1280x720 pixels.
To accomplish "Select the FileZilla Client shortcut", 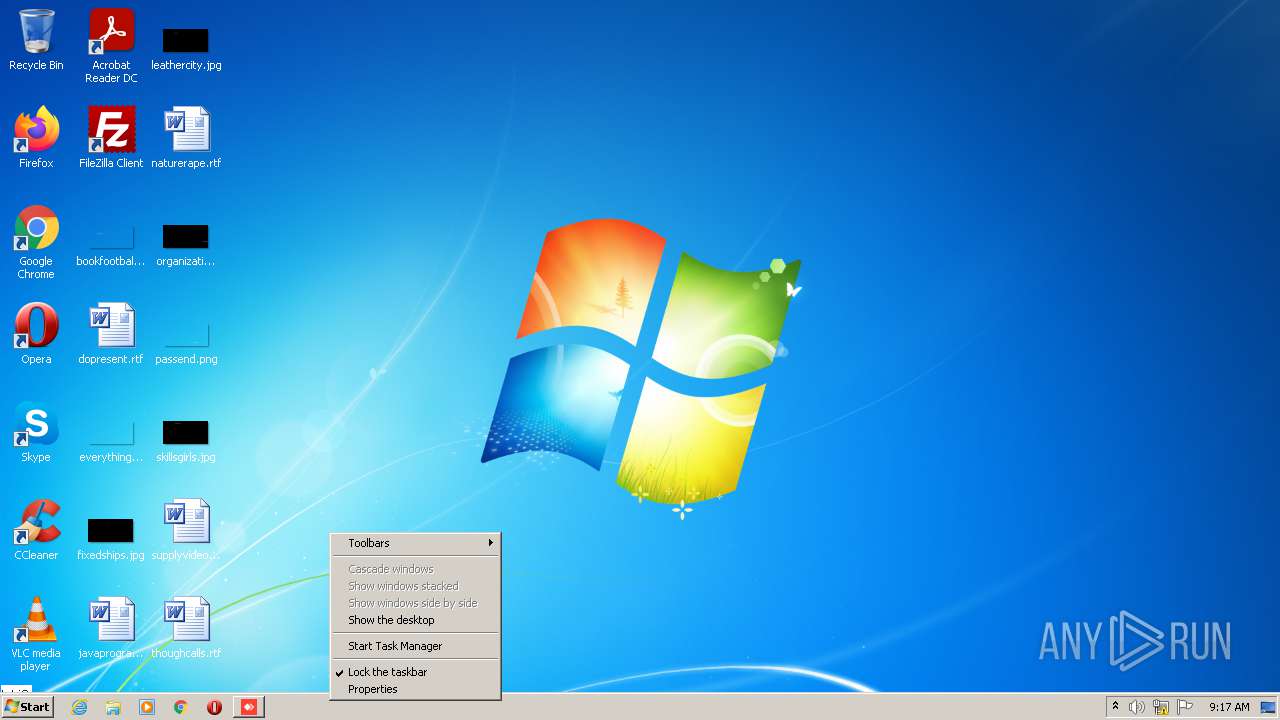I will tap(111, 138).
